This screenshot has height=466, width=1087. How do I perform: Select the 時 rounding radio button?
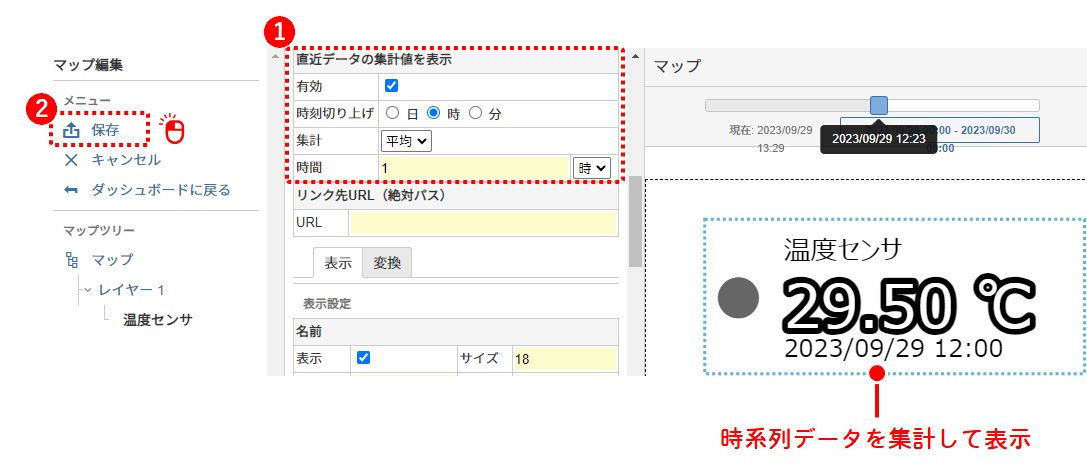pyautogui.click(x=433, y=113)
